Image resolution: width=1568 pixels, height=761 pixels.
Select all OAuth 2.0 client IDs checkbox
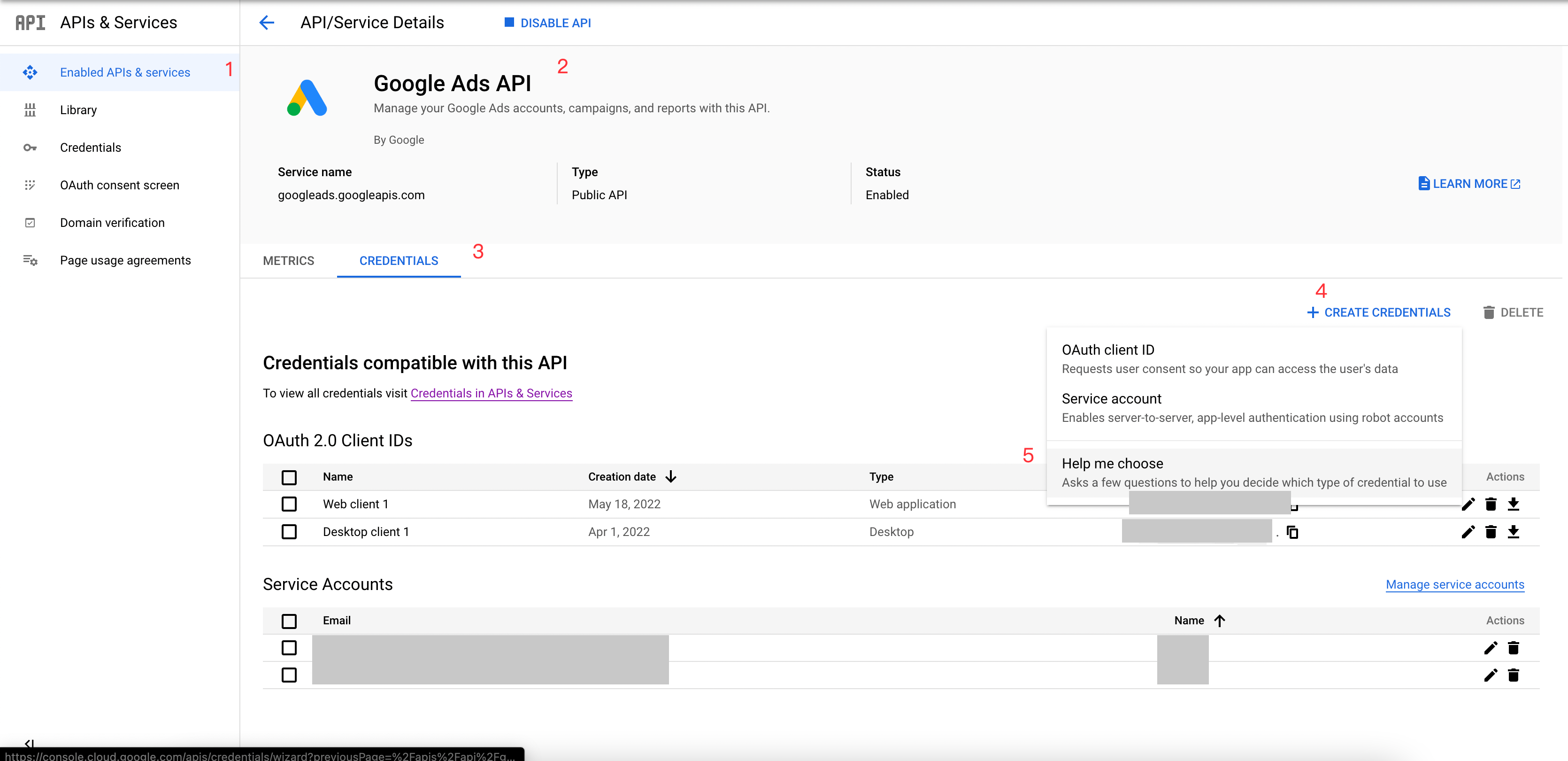point(289,477)
